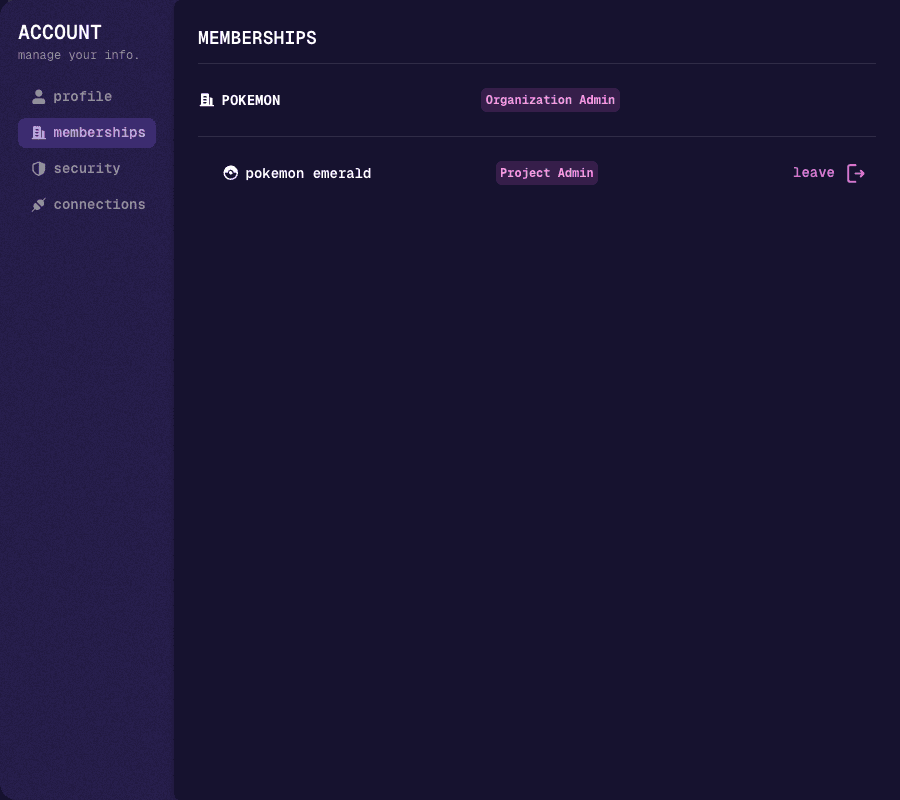The width and height of the screenshot is (900, 800).
Task: Click the connections plug icon
Action: [38, 205]
